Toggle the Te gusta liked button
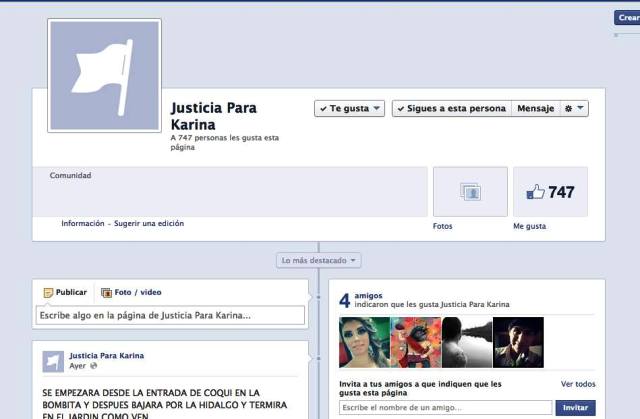This screenshot has height=419, width=640. pyautogui.click(x=349, y=109)
